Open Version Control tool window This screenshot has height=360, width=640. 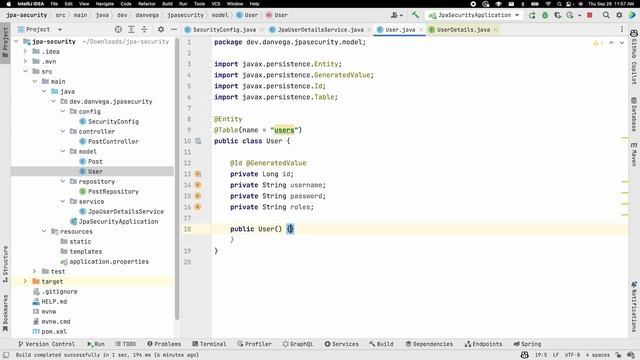click(47, 344)
